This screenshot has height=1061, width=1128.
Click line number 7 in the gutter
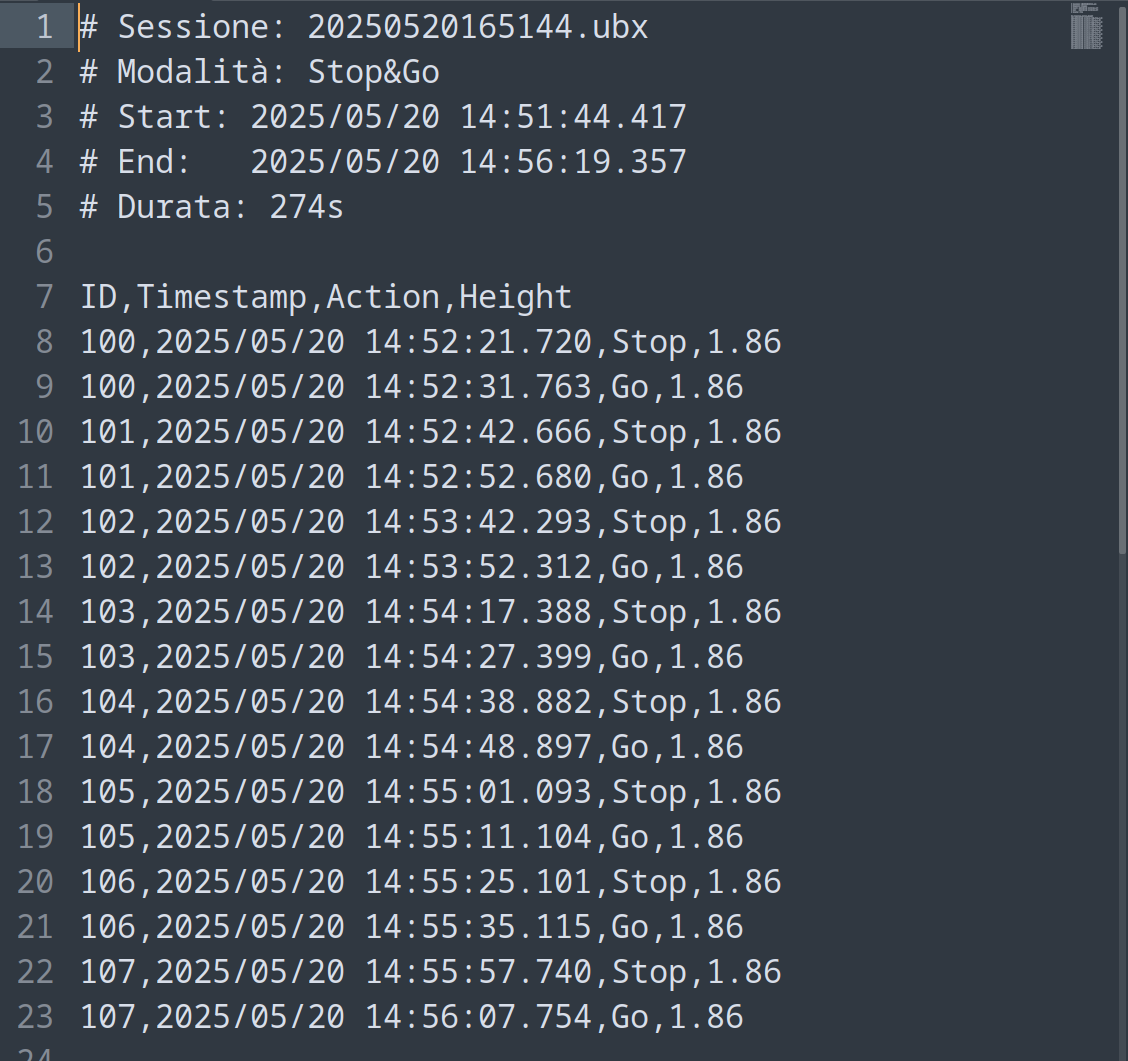pos(45,297)
